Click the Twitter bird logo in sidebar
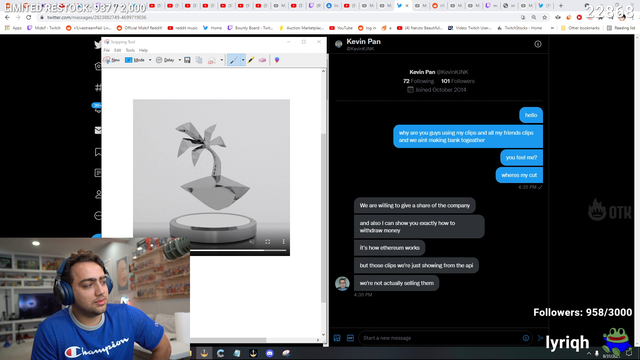 (x=98, y=44)
